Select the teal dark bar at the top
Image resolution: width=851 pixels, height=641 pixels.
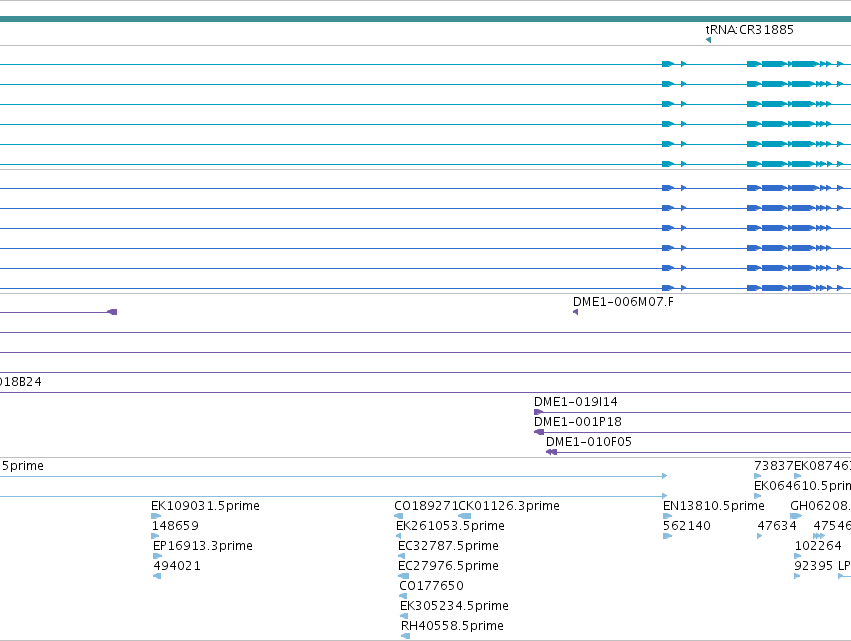coord(426,19)
